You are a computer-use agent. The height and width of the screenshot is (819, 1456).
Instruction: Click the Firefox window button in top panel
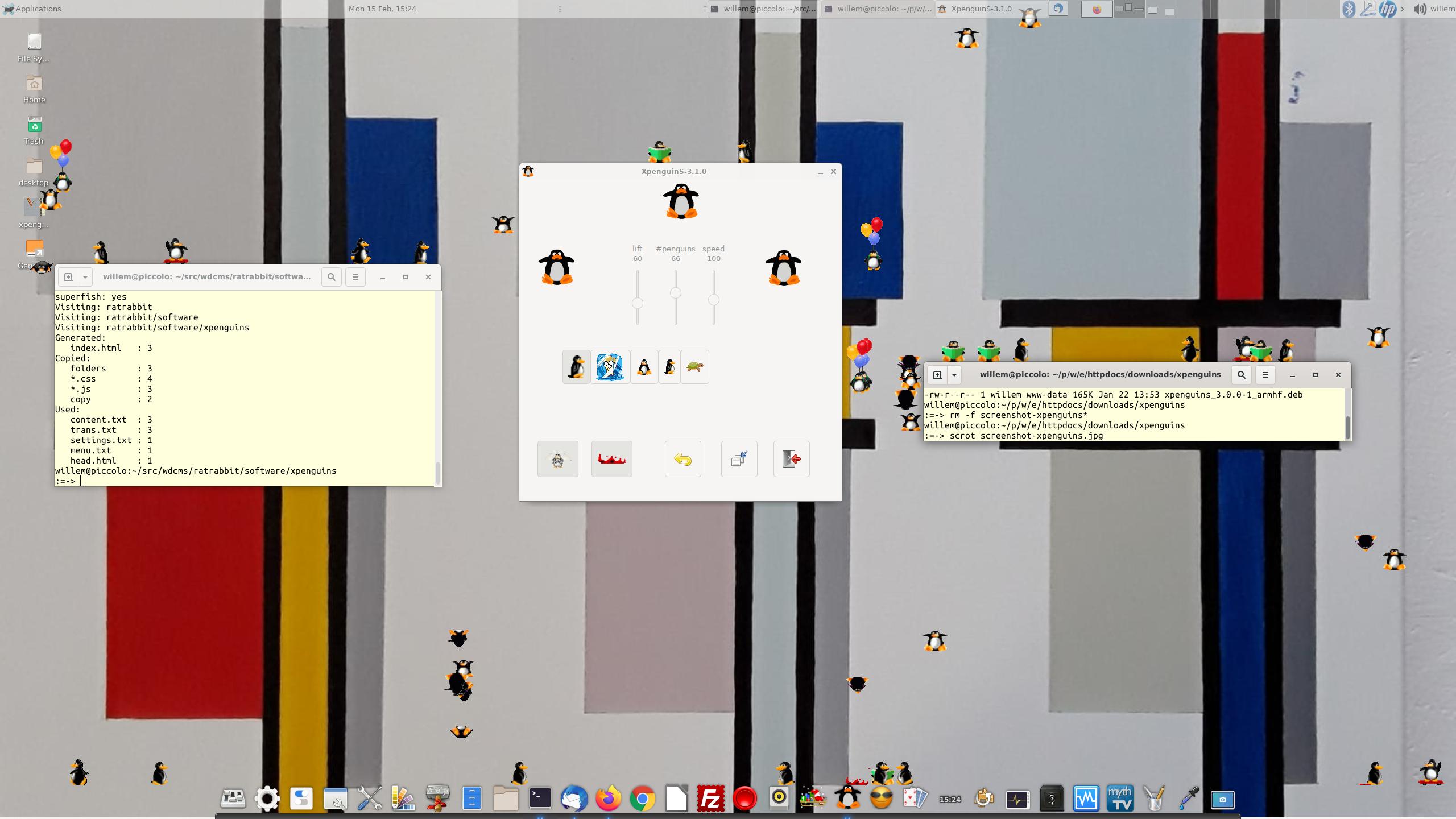[1097, 9]
